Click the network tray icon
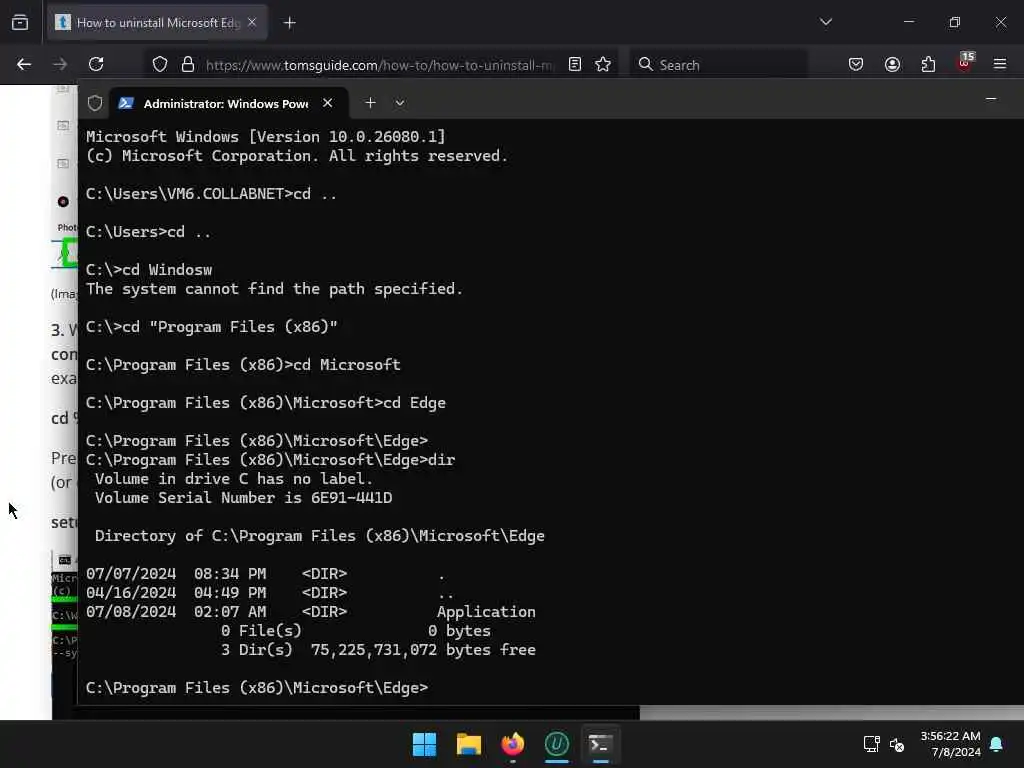 [872, 744]
